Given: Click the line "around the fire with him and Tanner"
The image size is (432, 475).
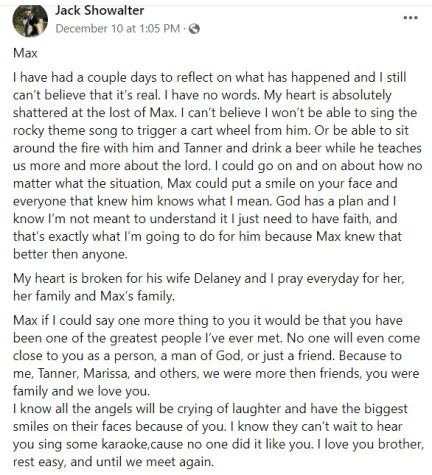Looking at the screenshot, I should click(217, 148).
